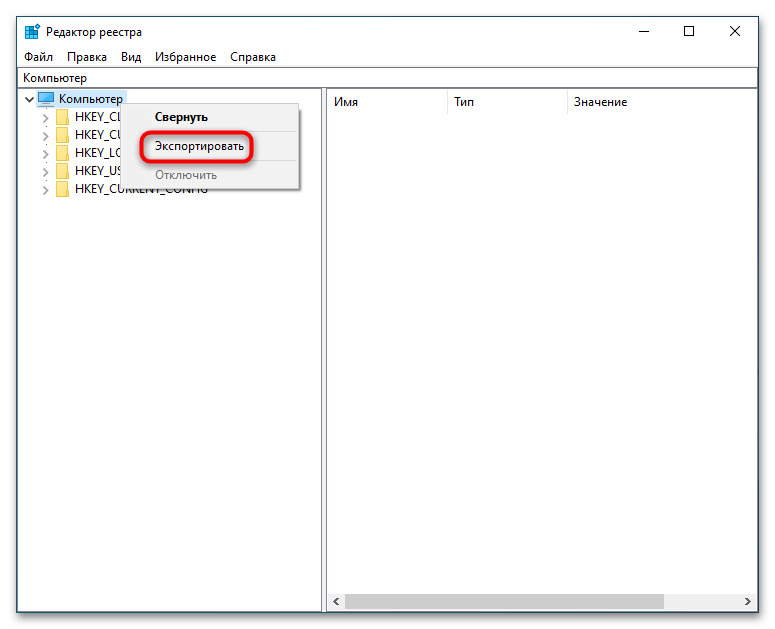
Task: Maximize the Редактор реестра window
Action: tap(689, 32)
